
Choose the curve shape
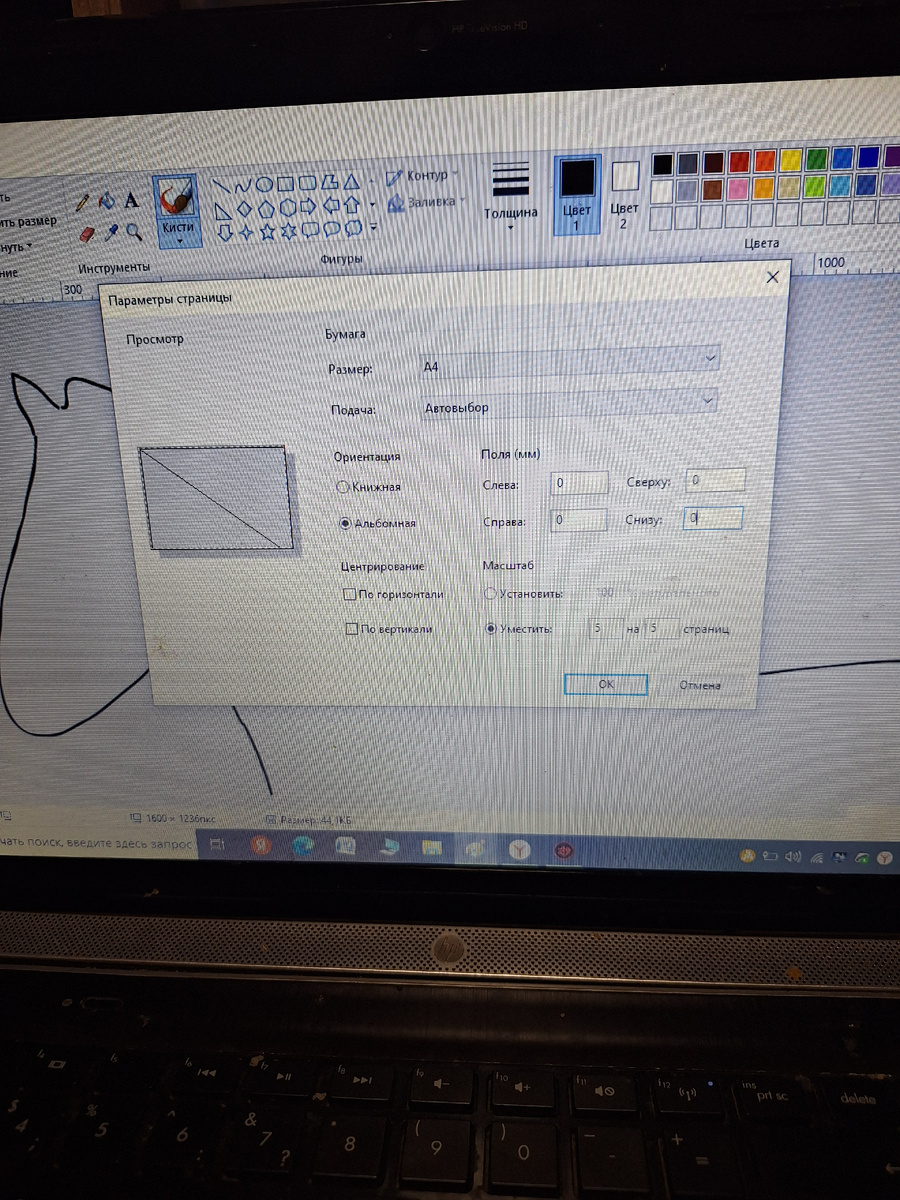243,185
